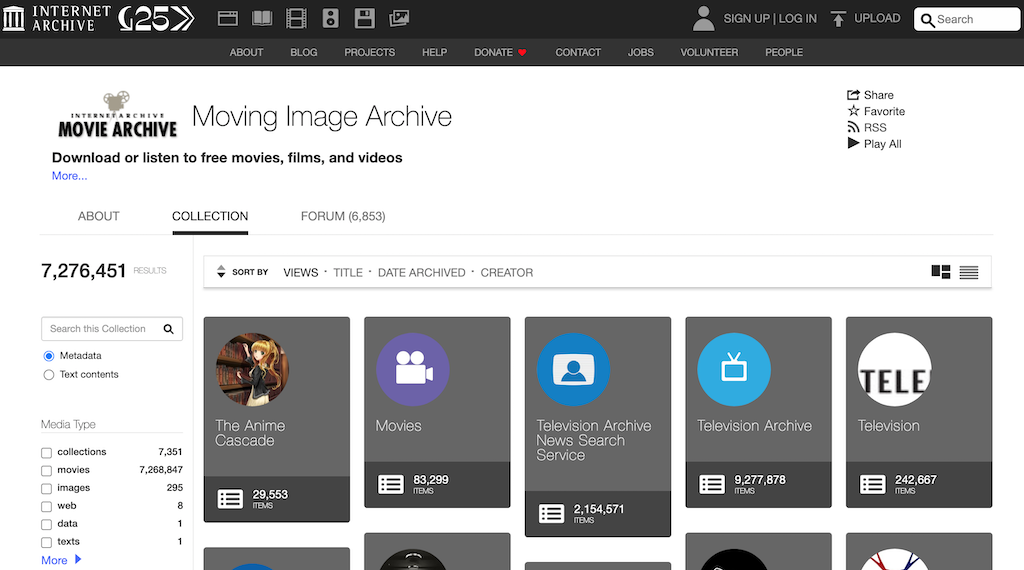Open Television Archive News Search Service icon
The height and width of the screenshot is (570, 1024).
pyautogui.click(x=573, y=370)
